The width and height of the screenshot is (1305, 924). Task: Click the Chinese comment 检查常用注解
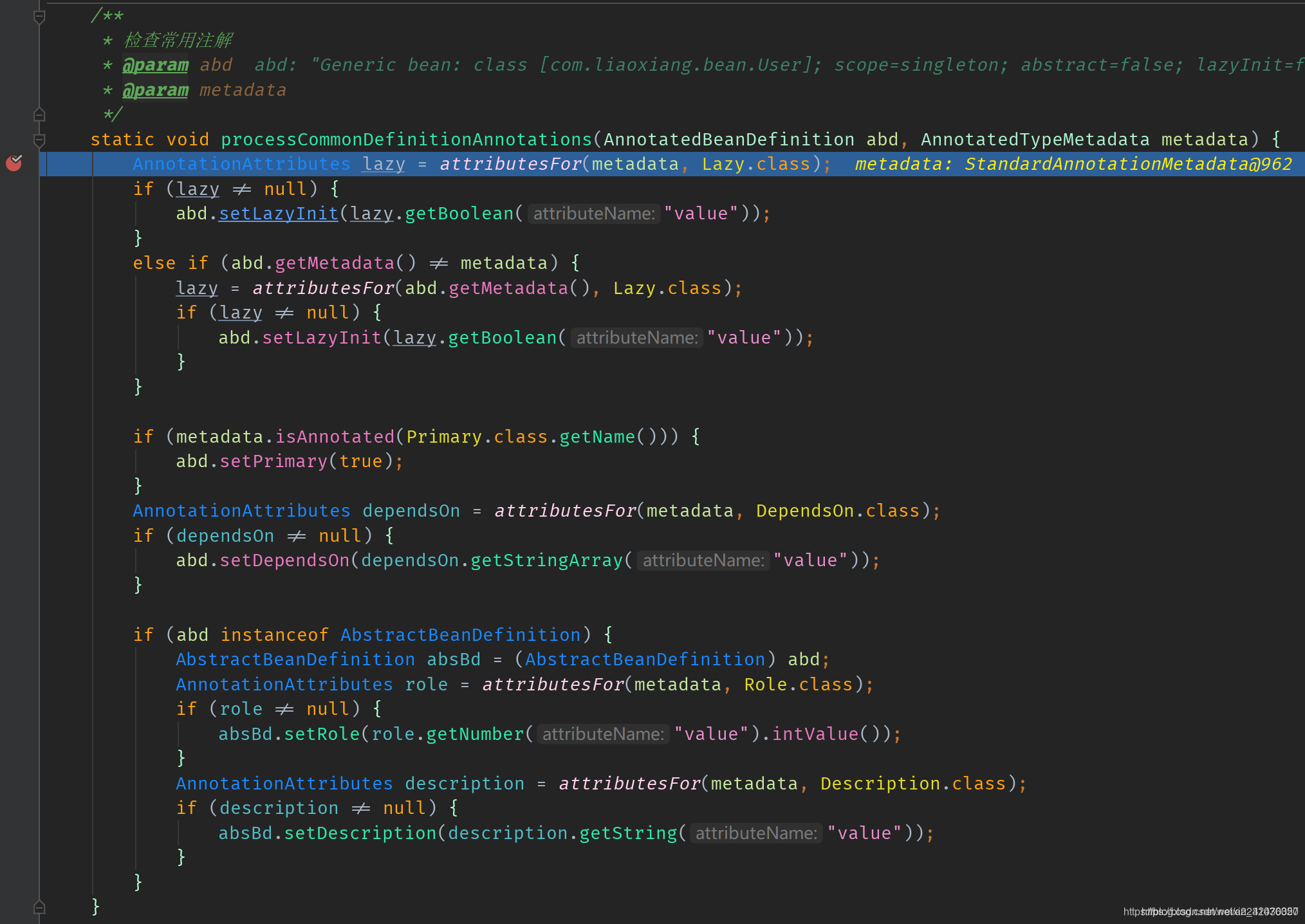(x=178, y=41)
